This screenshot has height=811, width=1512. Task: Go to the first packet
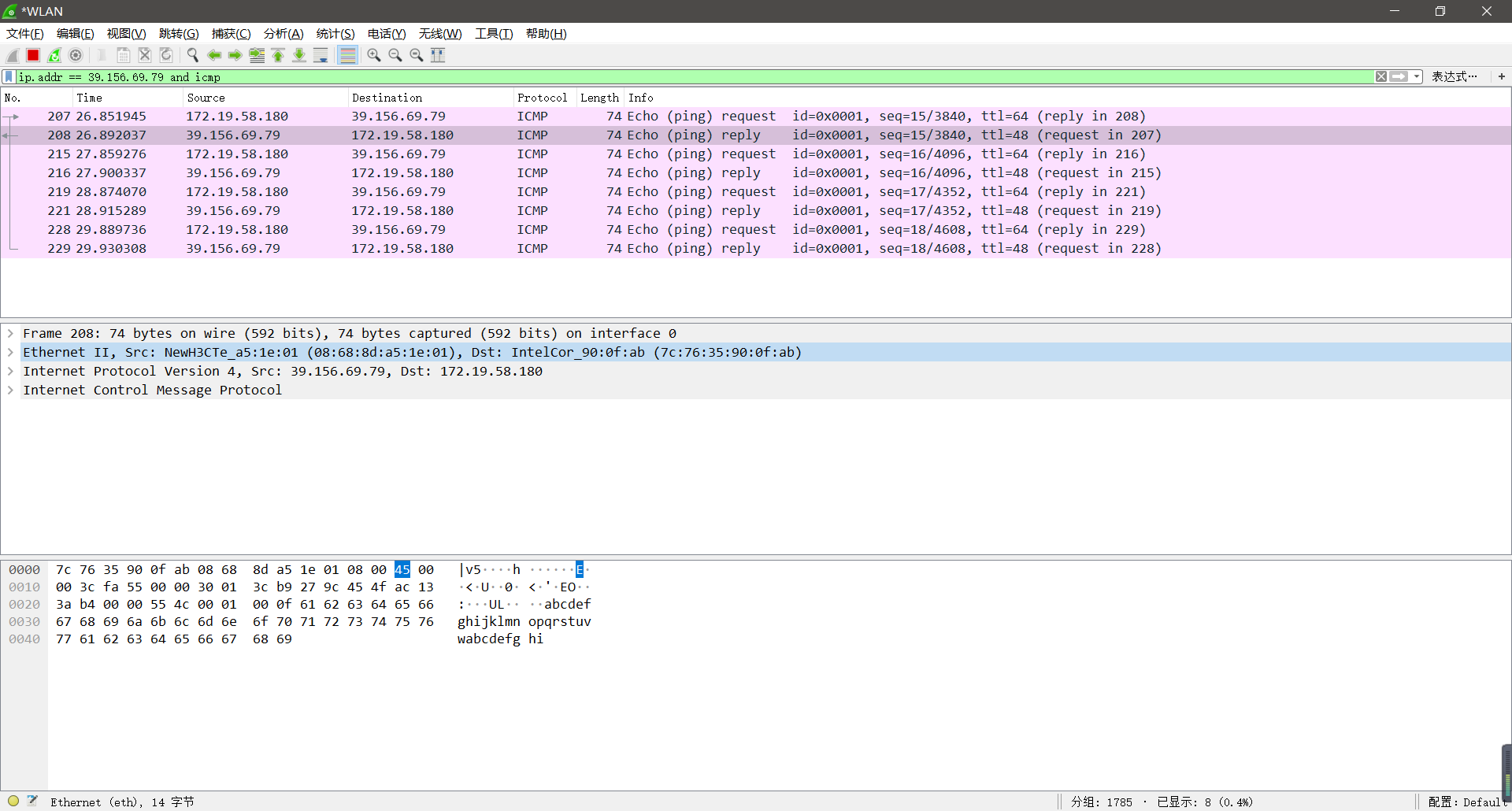tap(278, 55)
